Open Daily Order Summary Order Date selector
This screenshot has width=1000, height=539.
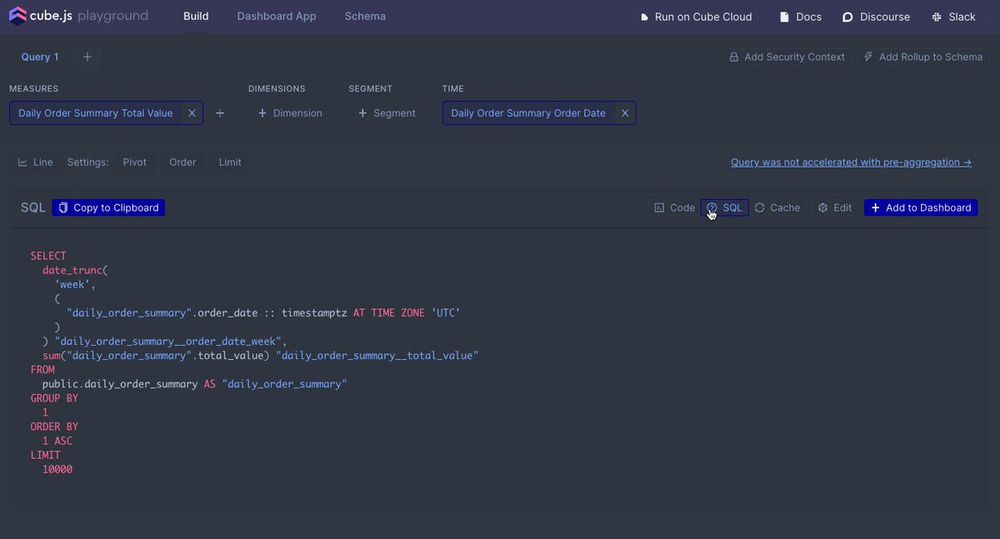[528, 113]
